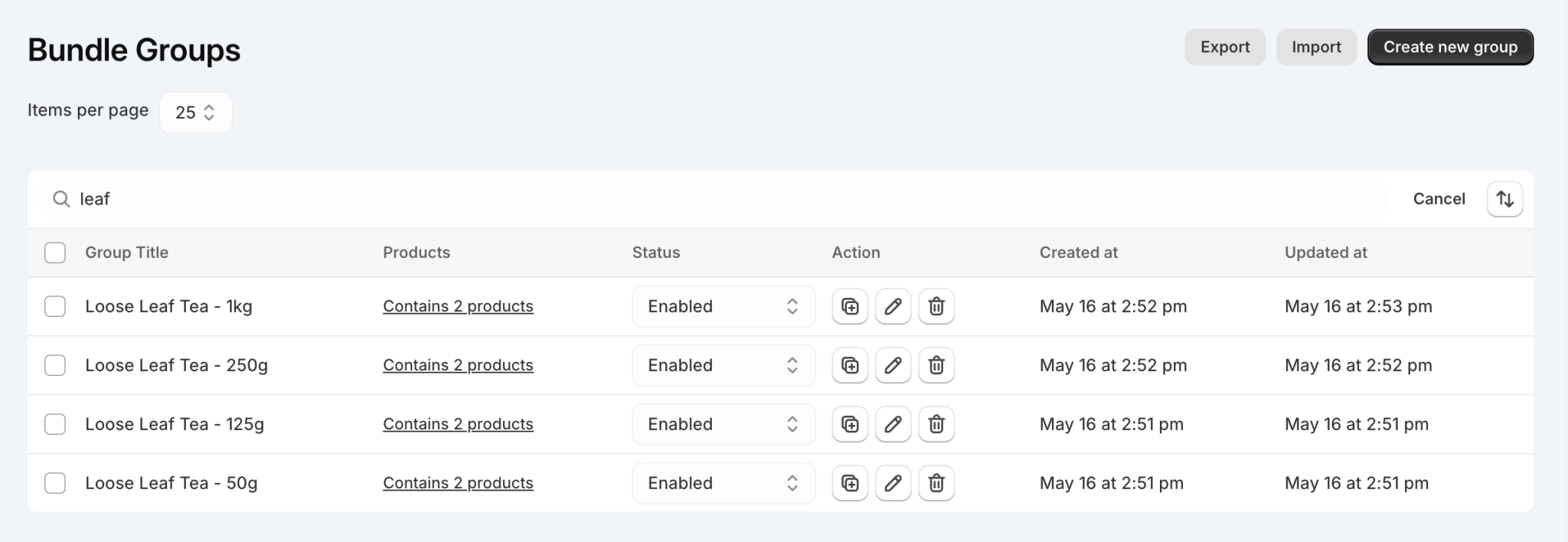This screenshot has height=542, width=1568.
Task: Click the search field containing "leaf"
Action: click(689, 199)
